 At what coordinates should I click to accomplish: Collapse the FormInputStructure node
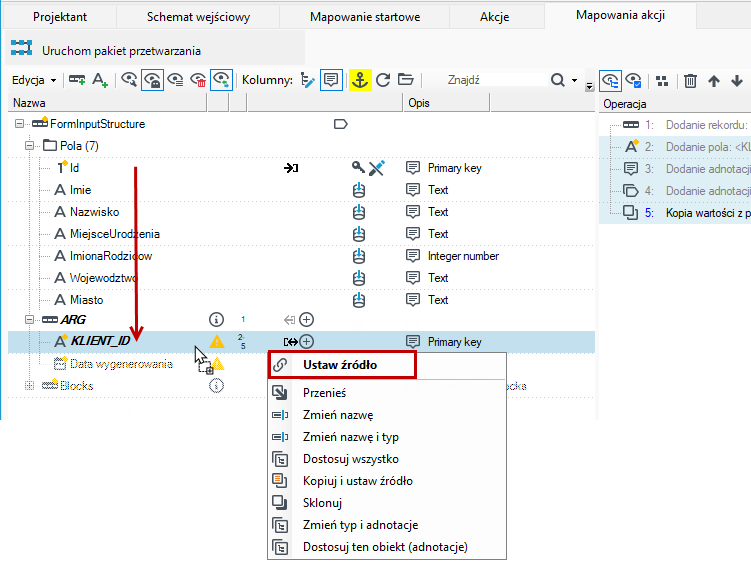19,124
